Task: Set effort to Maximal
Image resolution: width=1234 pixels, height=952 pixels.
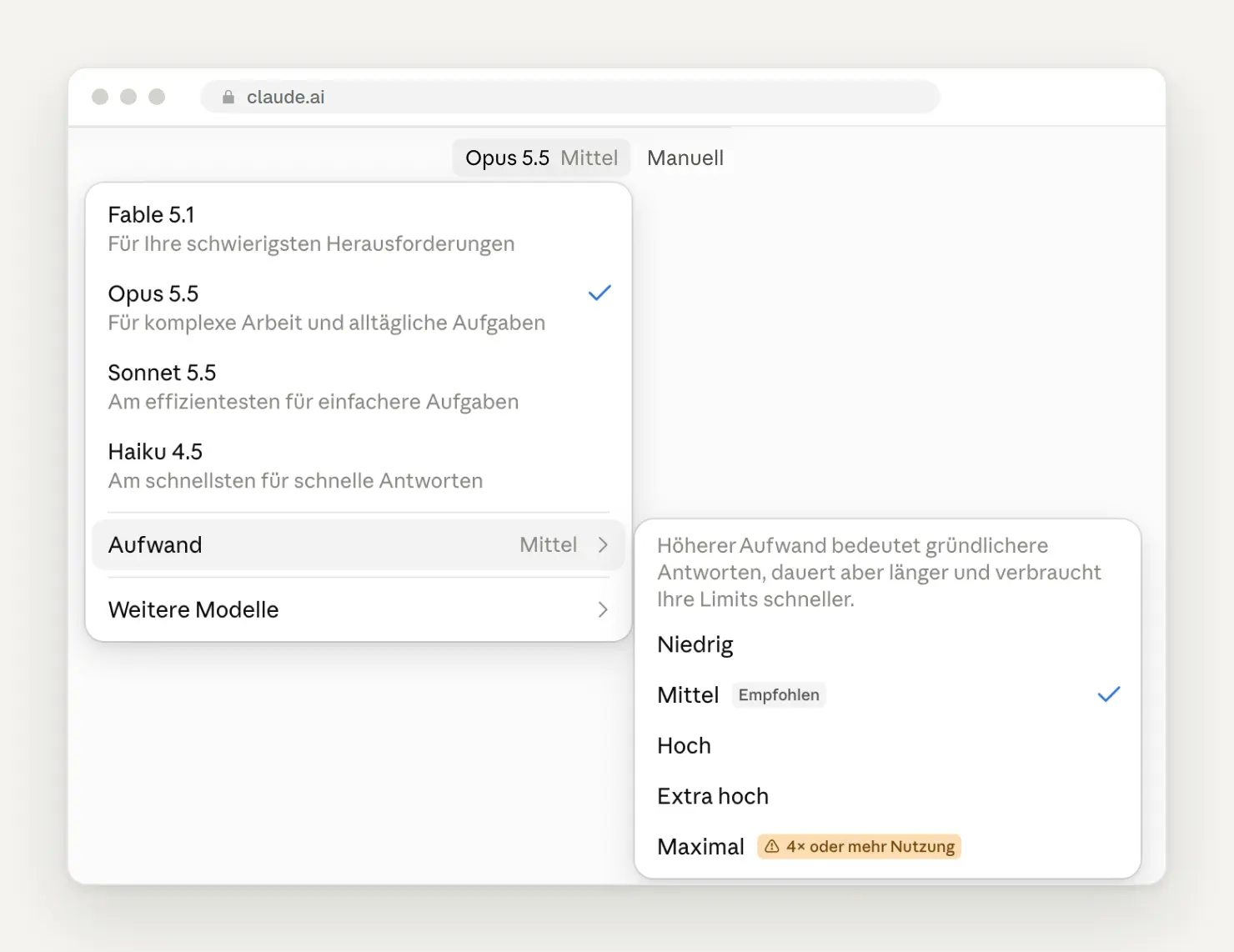Action: point(887,846)
